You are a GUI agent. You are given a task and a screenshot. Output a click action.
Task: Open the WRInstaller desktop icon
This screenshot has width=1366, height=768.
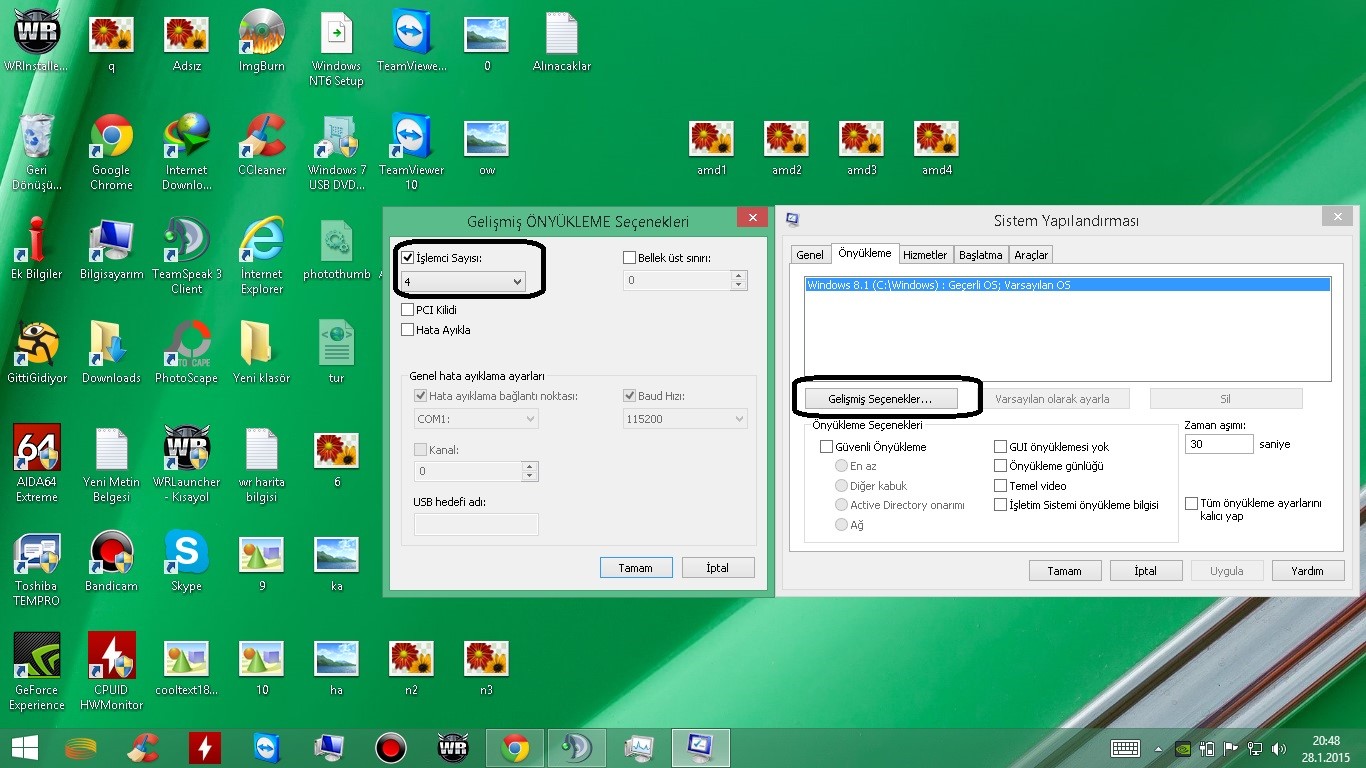37,42
